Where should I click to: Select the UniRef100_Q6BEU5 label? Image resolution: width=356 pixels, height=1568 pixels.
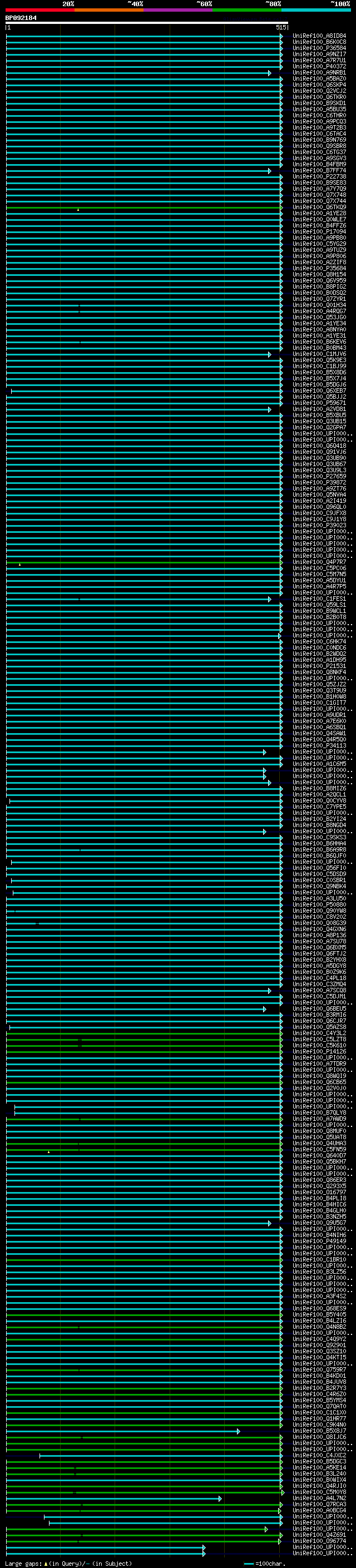point(319,1008)
